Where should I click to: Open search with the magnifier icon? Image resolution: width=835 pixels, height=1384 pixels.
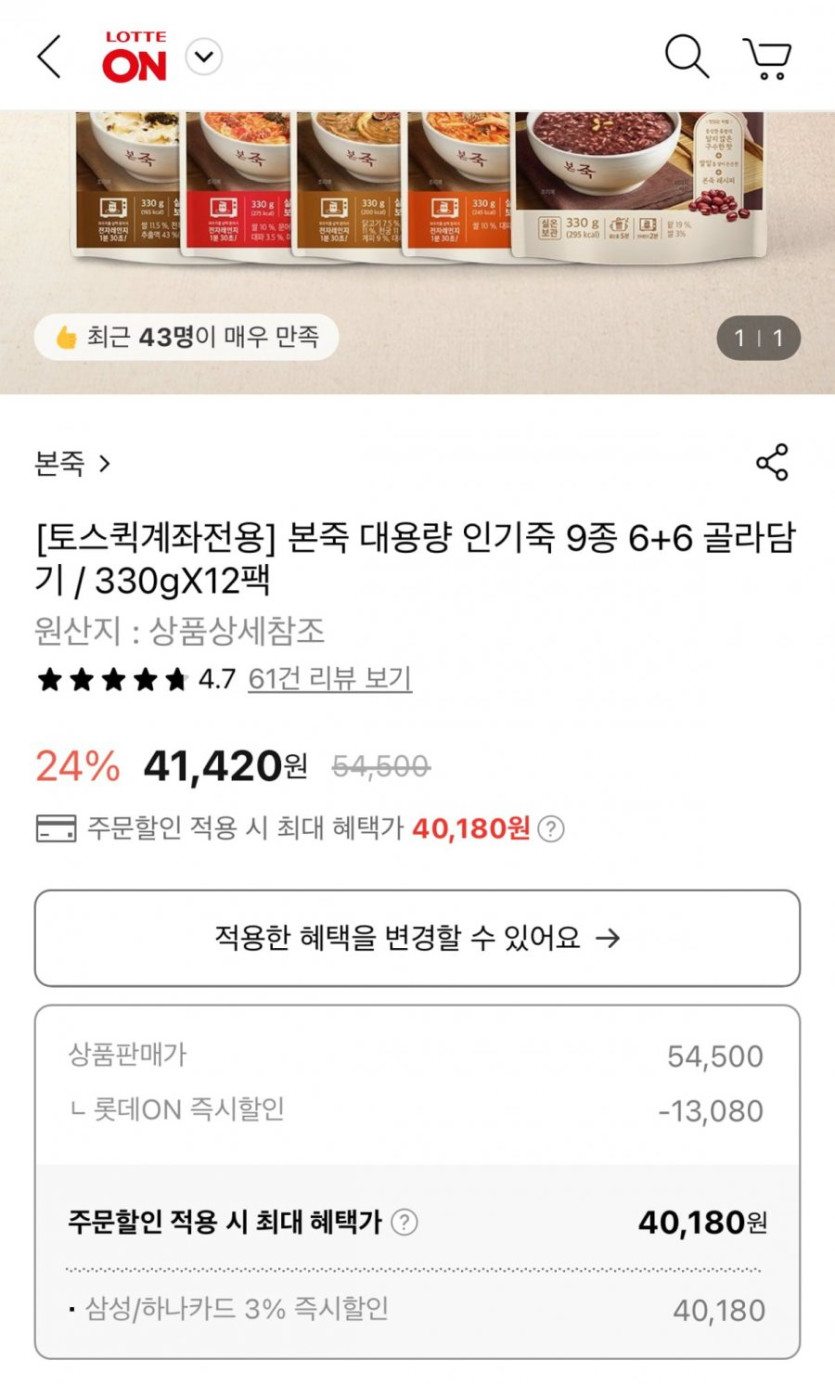(x=686, y=56)
